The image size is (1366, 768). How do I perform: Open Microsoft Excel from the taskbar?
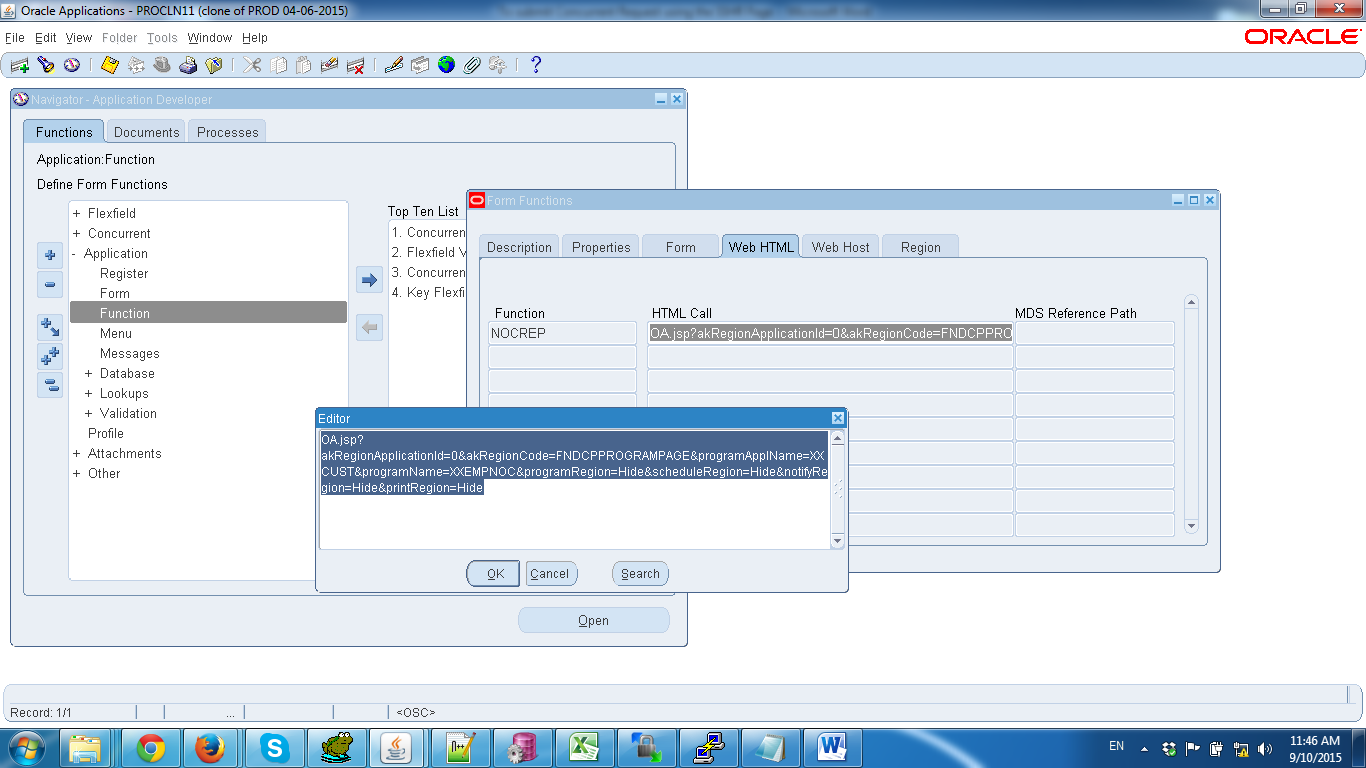click(585, 747)
